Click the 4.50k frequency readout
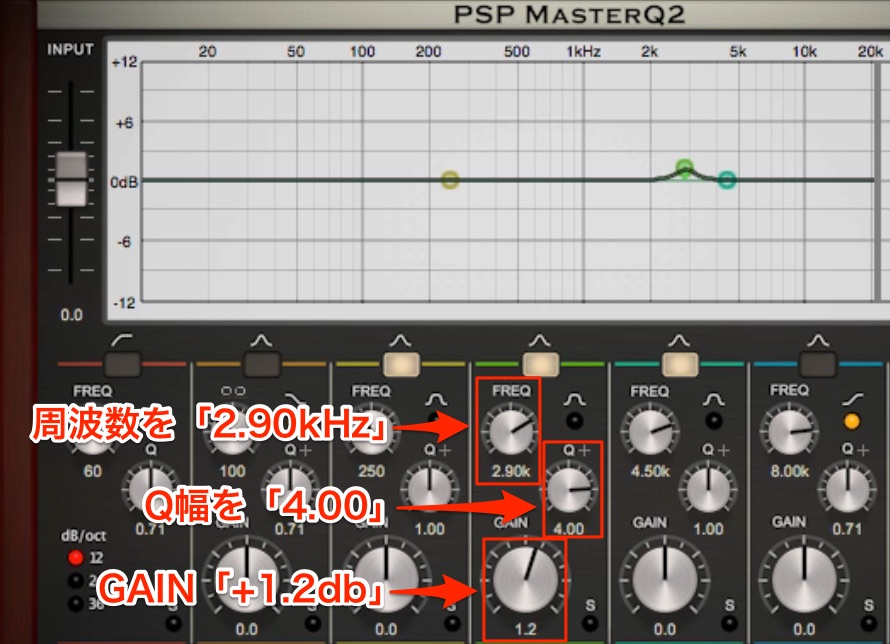Image resolution: width=890 pixels, height=644 pixels. tap(650, 471)
